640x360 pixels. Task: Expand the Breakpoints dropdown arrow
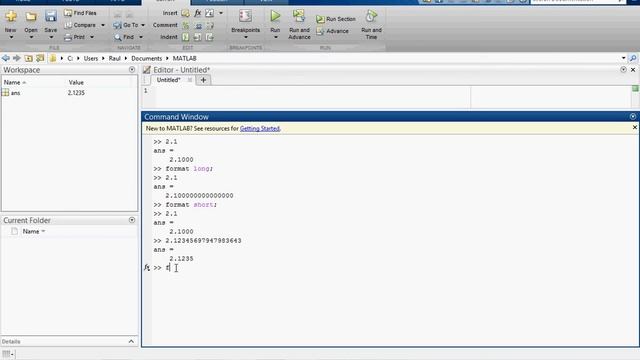coord(246,38)
